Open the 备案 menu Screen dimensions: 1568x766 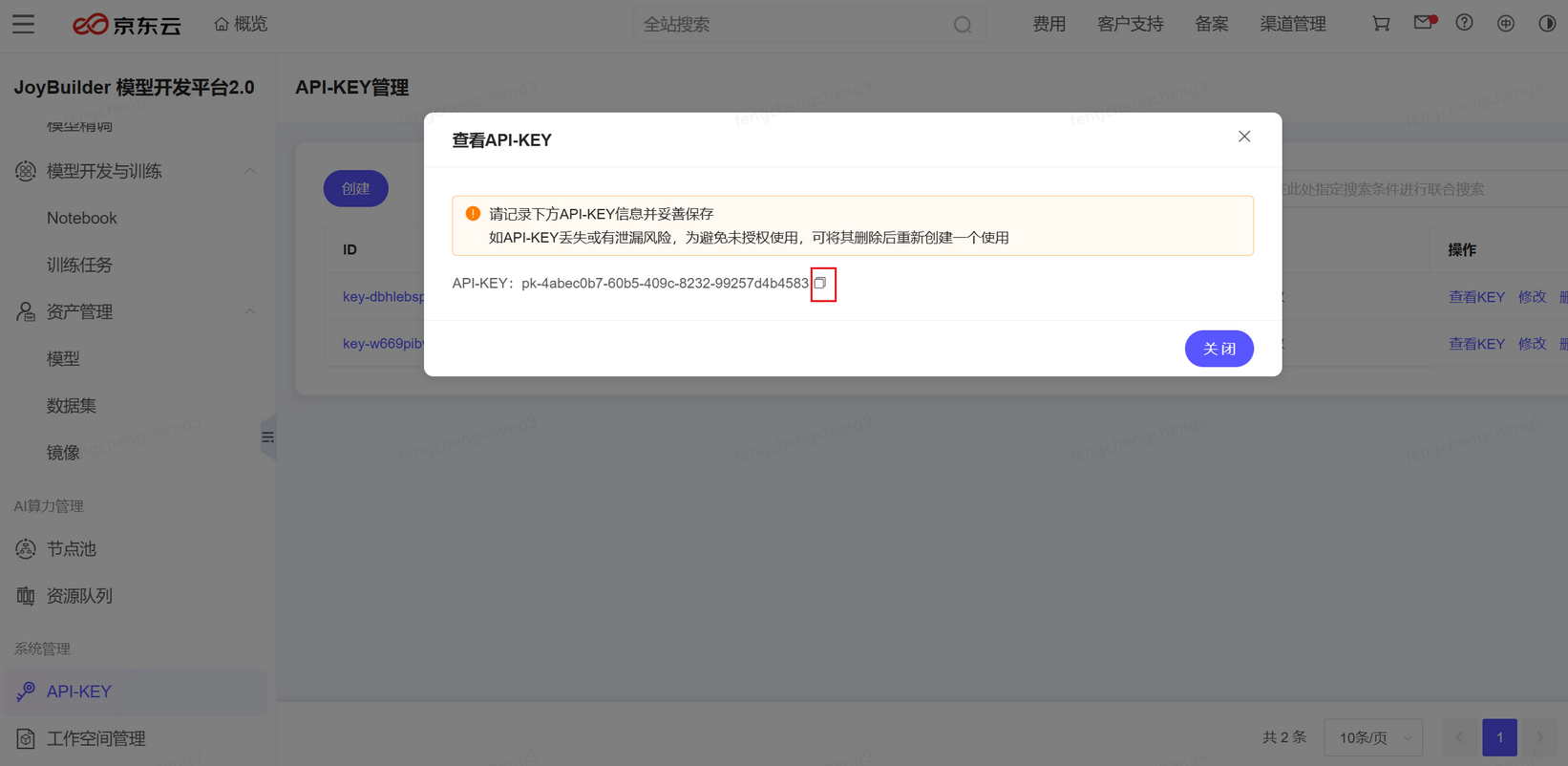click(x=1212, y=24)
